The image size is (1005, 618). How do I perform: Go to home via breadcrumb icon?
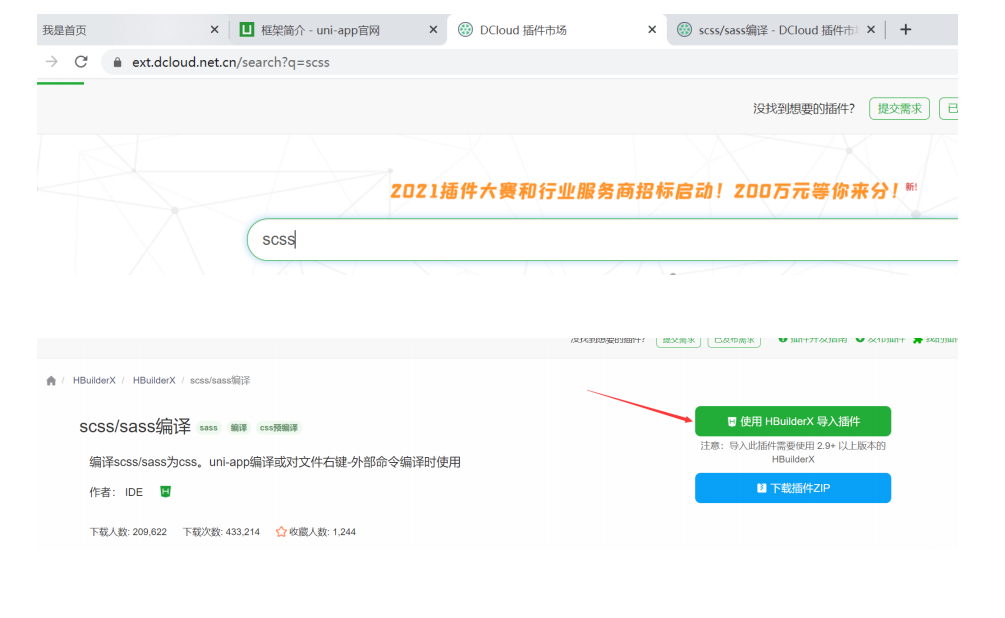pos(51,381)
